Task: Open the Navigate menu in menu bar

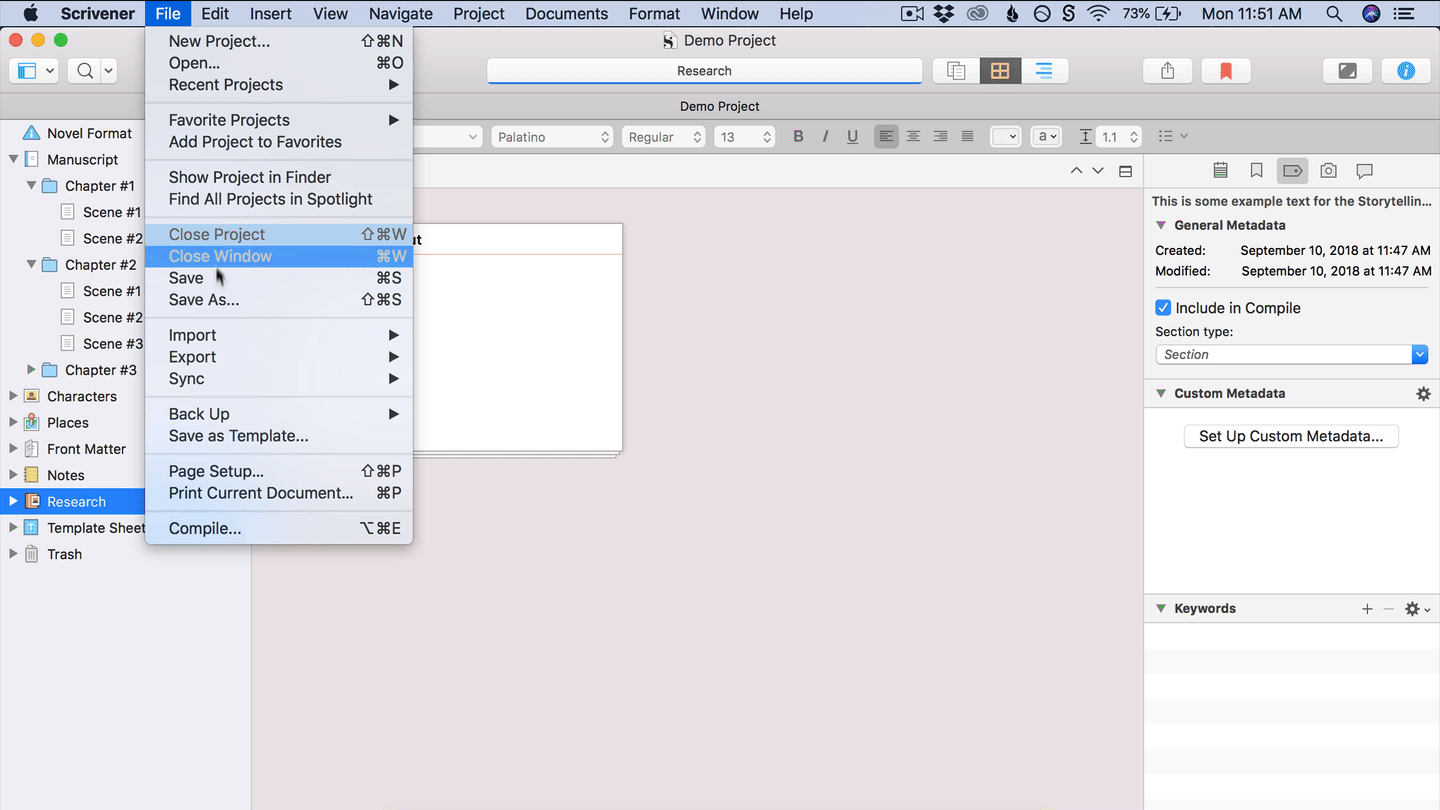Action: 400,14
